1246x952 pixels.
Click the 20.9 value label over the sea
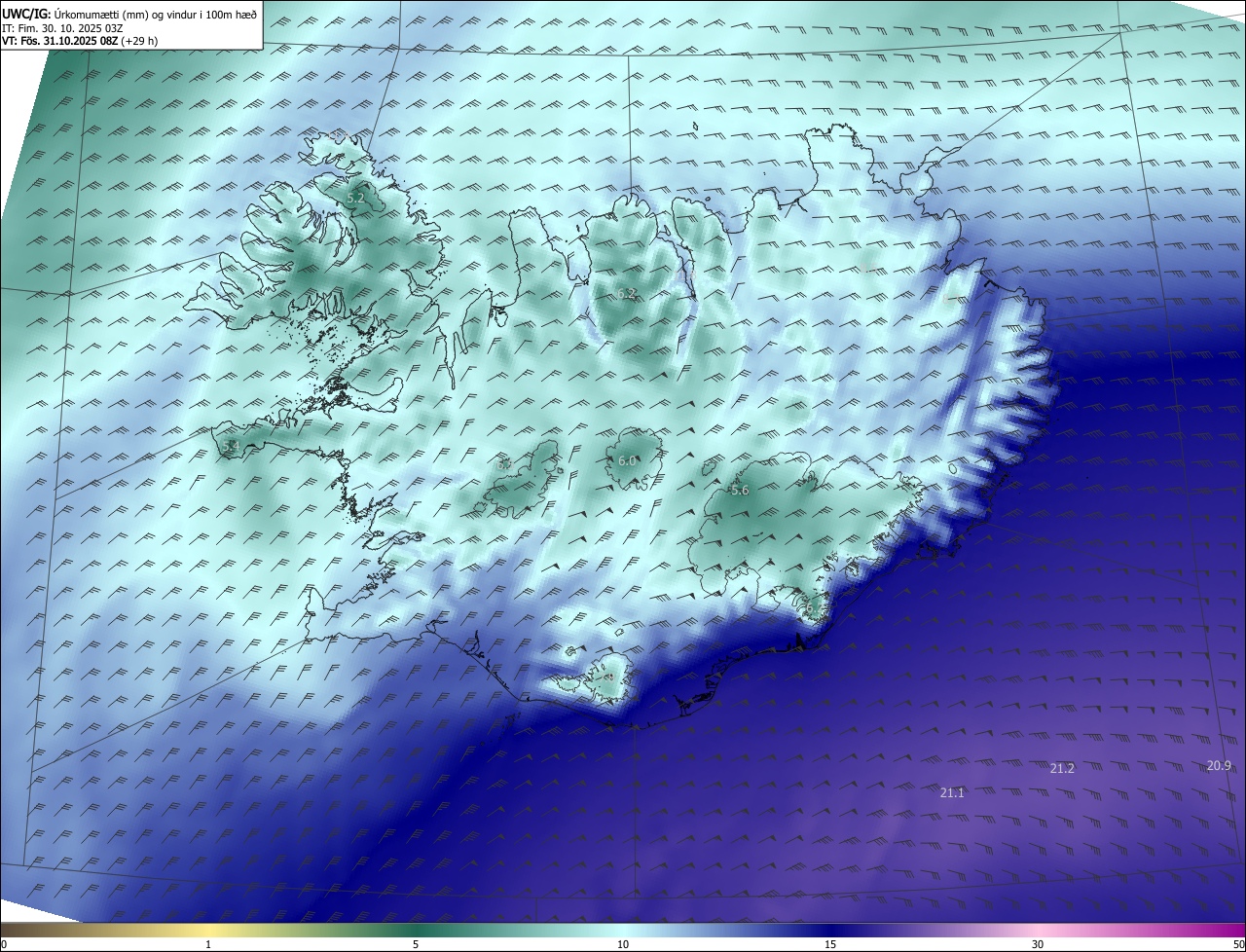click(1220, 765)
